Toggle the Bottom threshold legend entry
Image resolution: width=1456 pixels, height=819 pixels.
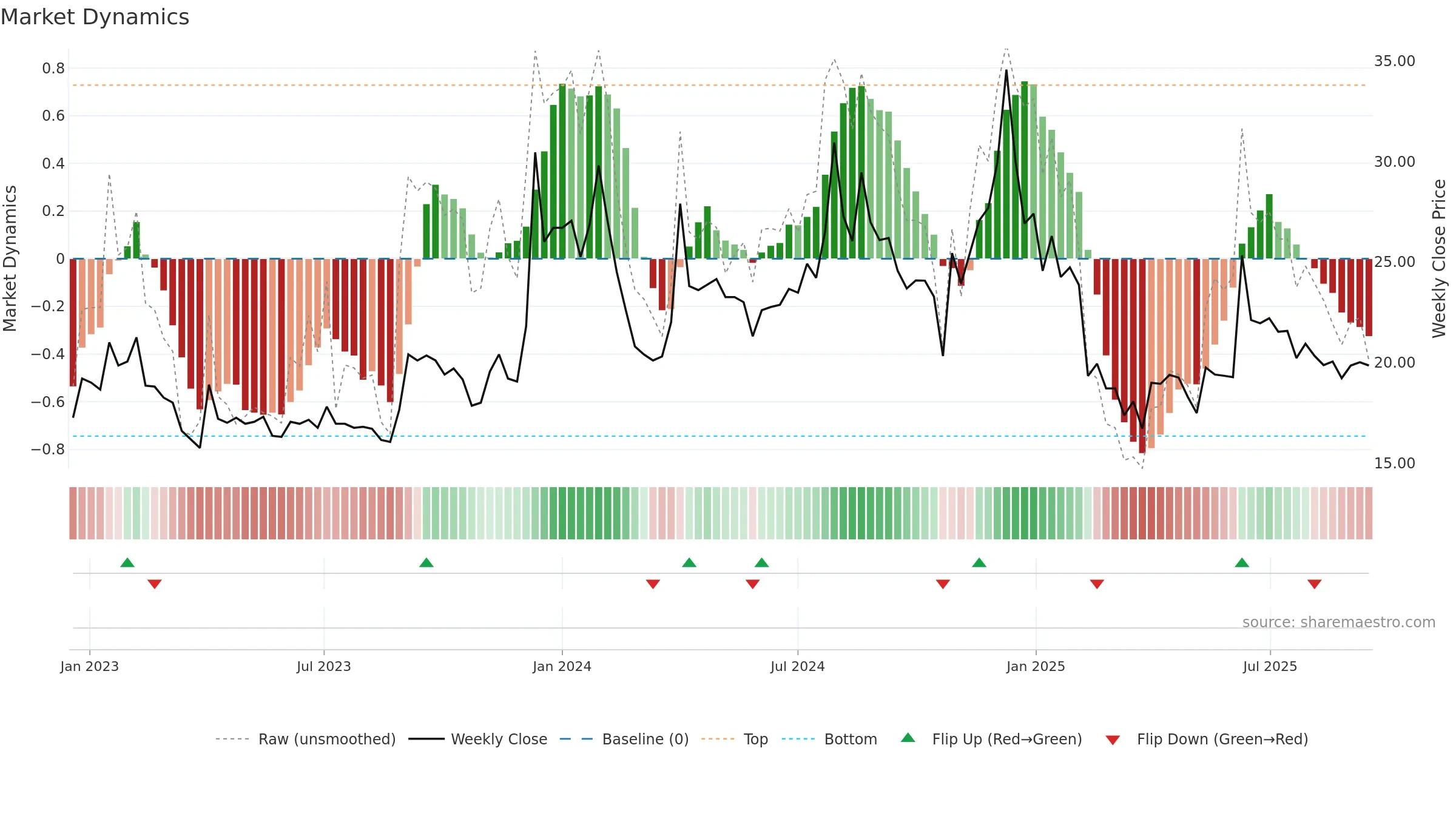(x=829, y=739)
